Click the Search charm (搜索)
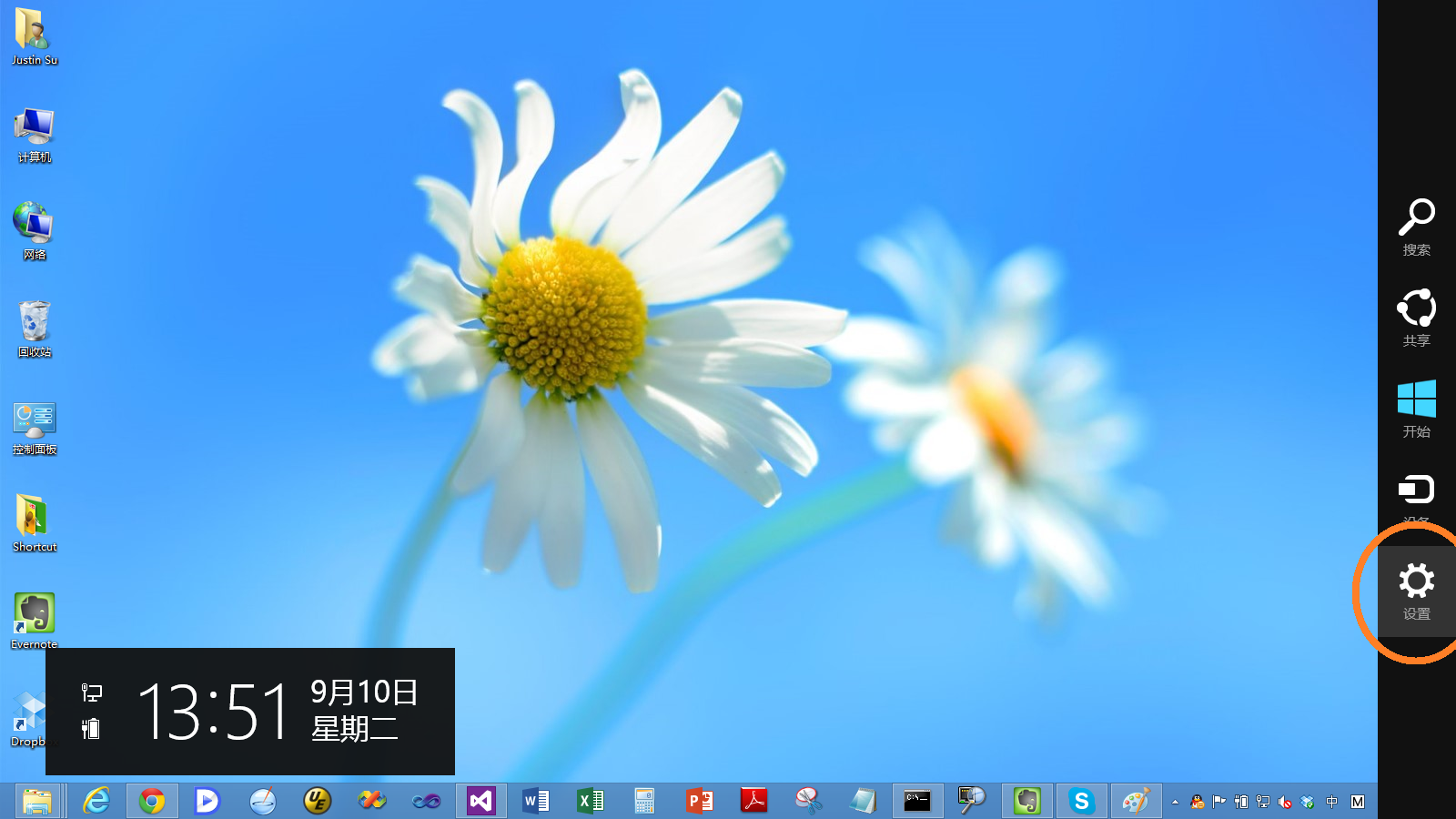Viewport: 1456px width, 819px height. (1416, 227)
